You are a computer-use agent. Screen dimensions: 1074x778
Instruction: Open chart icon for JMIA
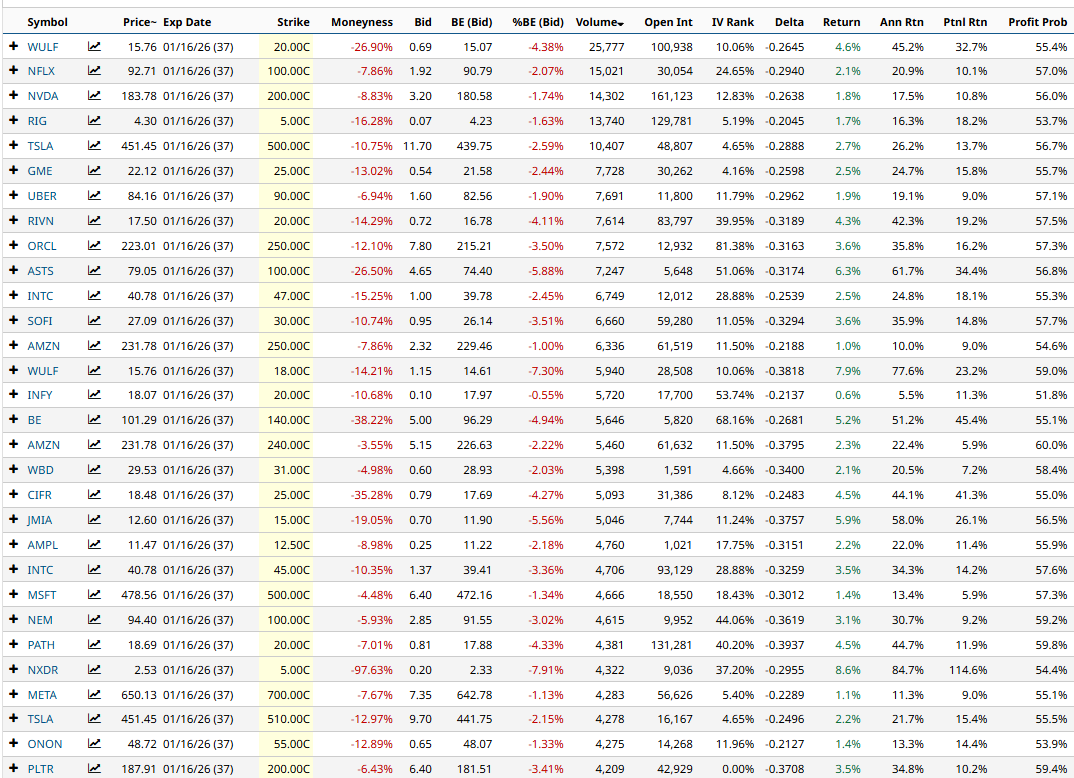point(94,520)
